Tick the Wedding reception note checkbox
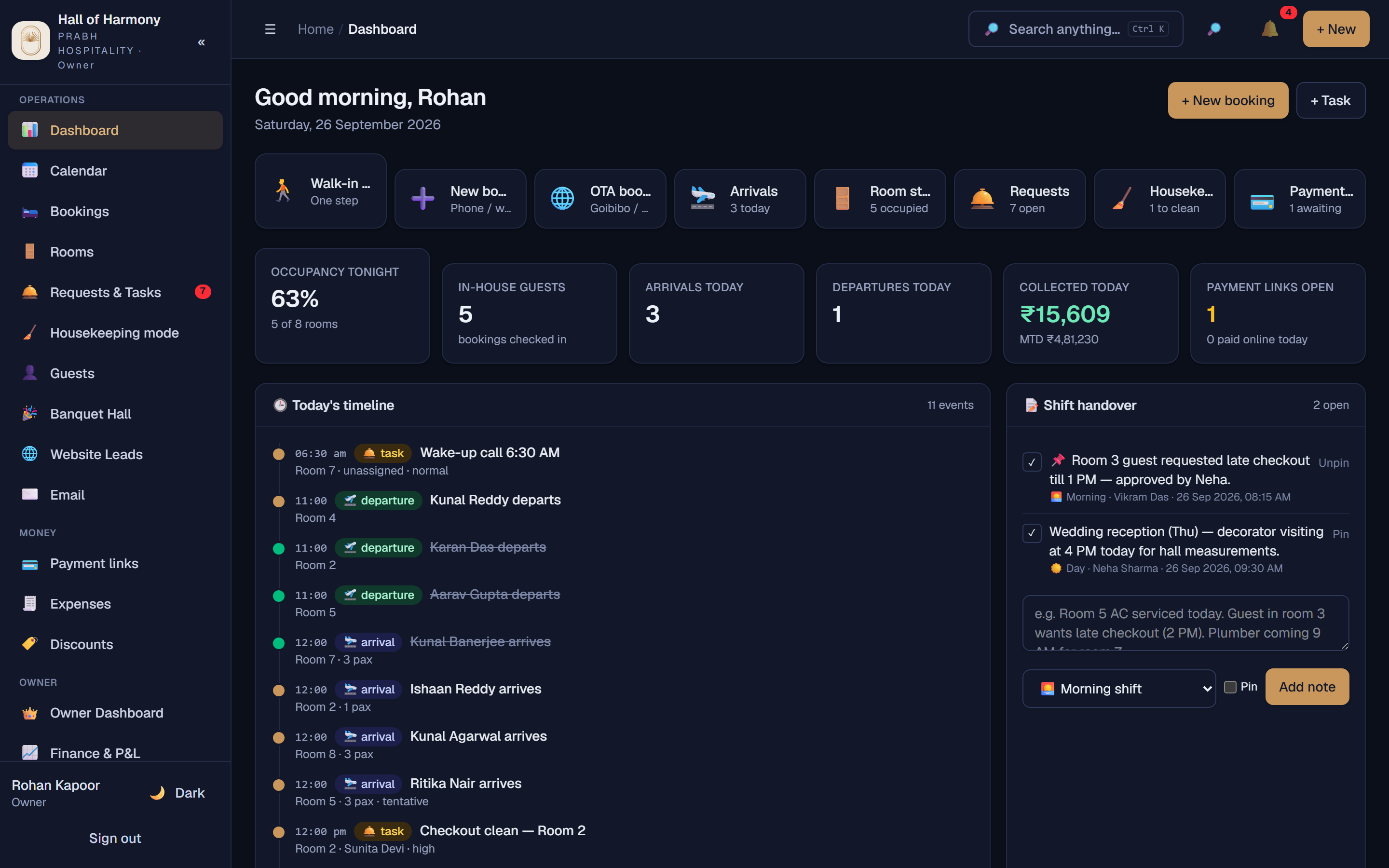 coord(1032,533)
